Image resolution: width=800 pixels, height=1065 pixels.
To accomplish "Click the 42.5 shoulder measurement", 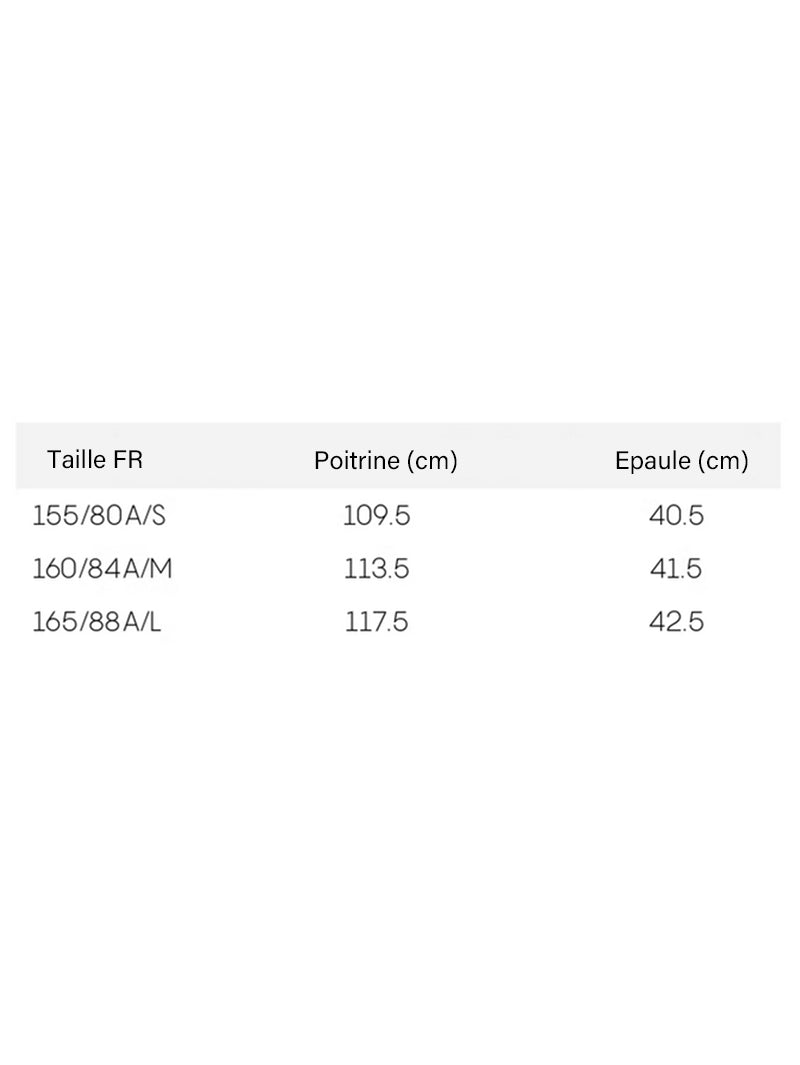I will (676, 621).
